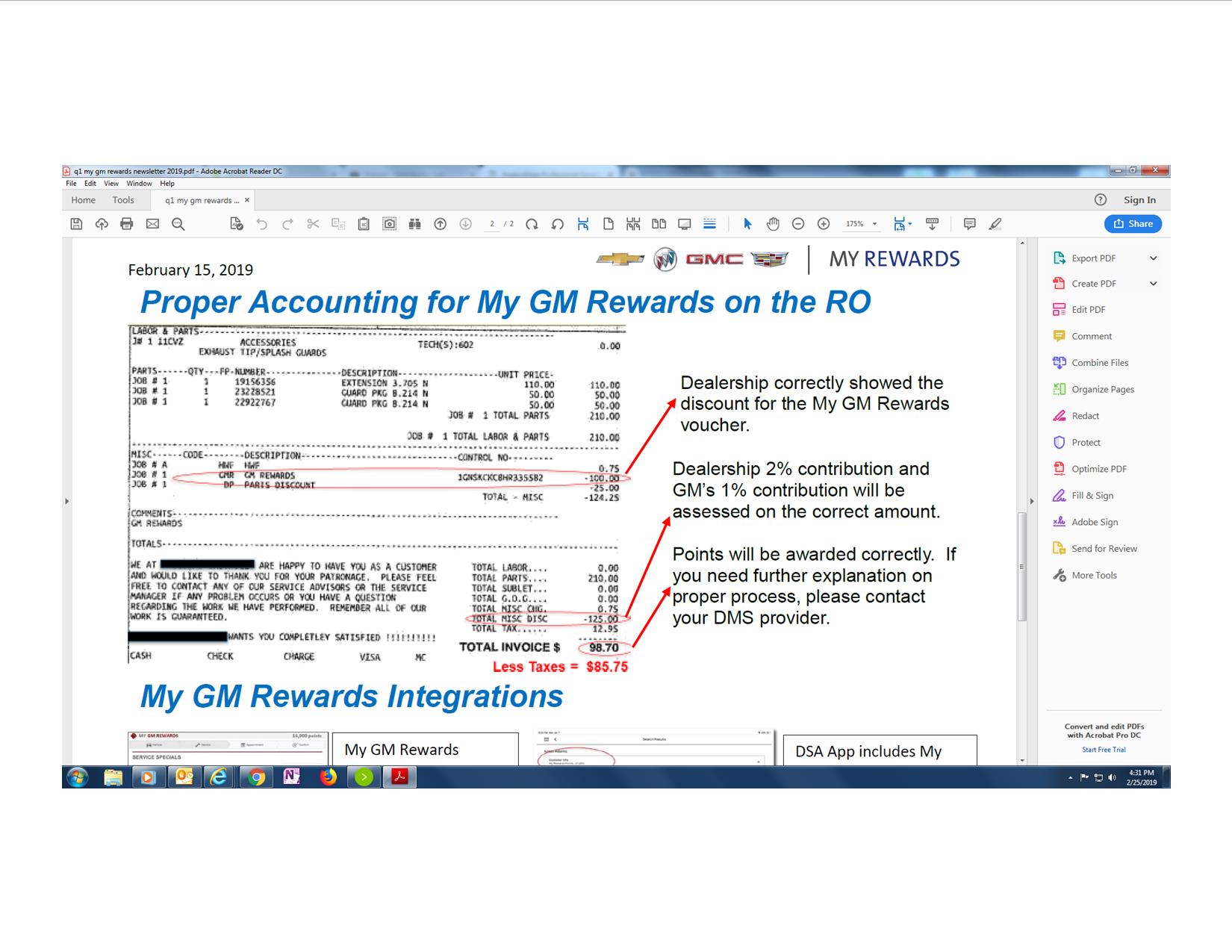Rotate page clockwise
Viewport: 1232px width, 952px height.
click(532, 224)
